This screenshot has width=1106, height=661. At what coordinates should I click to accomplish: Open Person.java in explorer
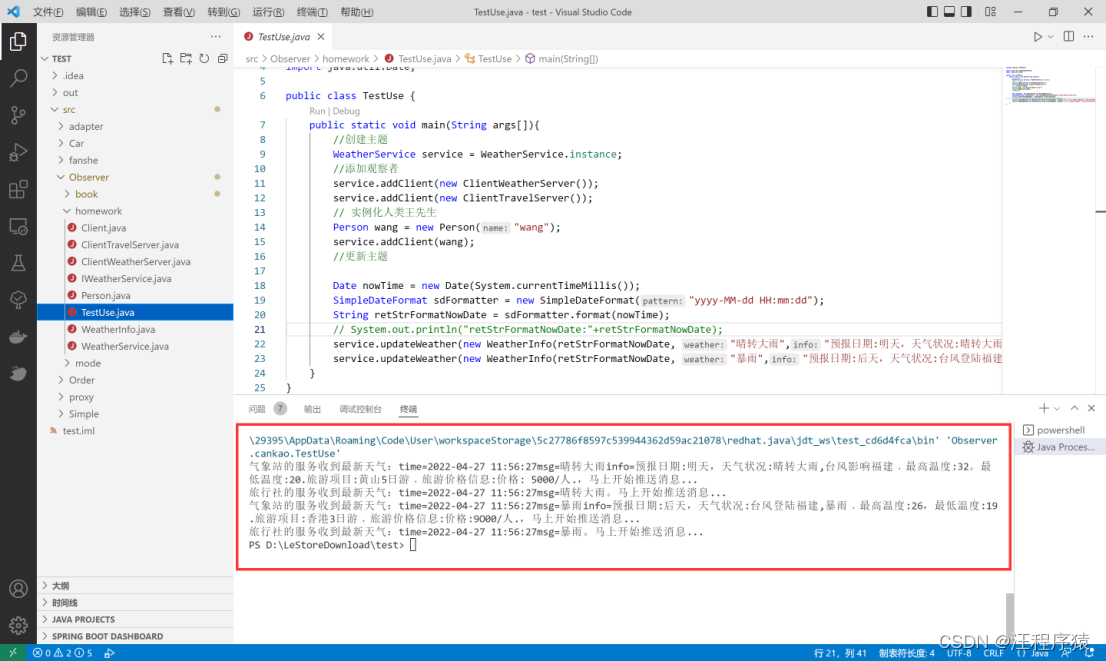pos(135,296)
